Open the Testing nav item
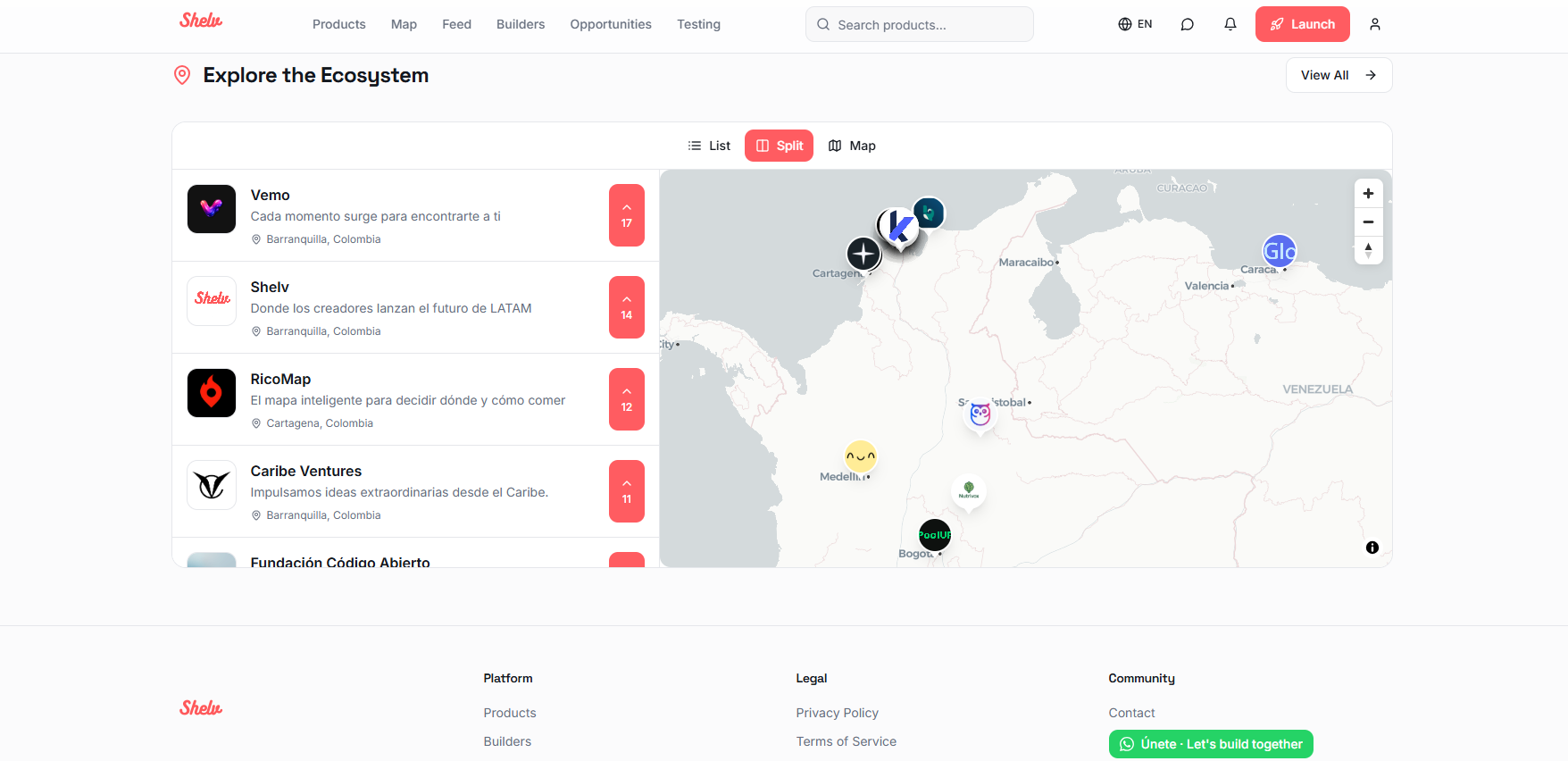The height and width of the screenshot is (761, 1568). 698,24
